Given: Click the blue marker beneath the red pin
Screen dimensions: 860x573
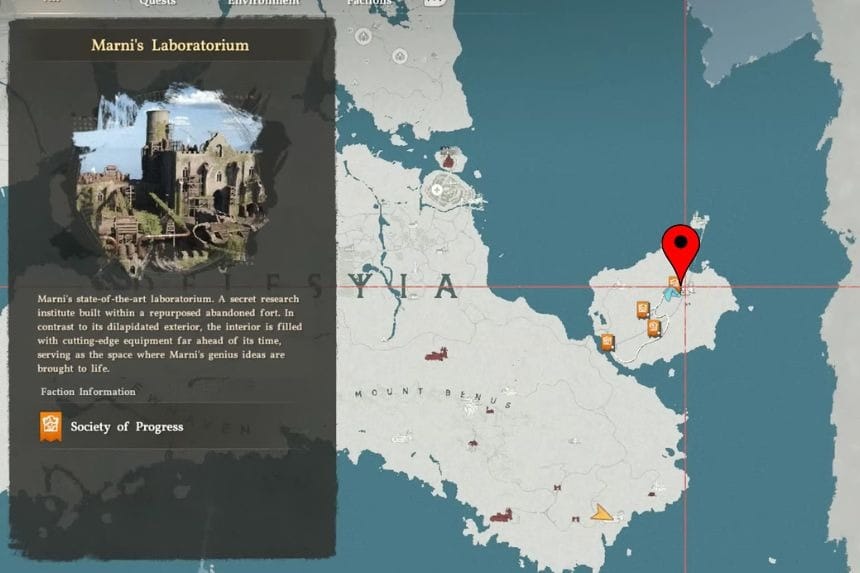Looking at the screenshot, I should [669, 295].
